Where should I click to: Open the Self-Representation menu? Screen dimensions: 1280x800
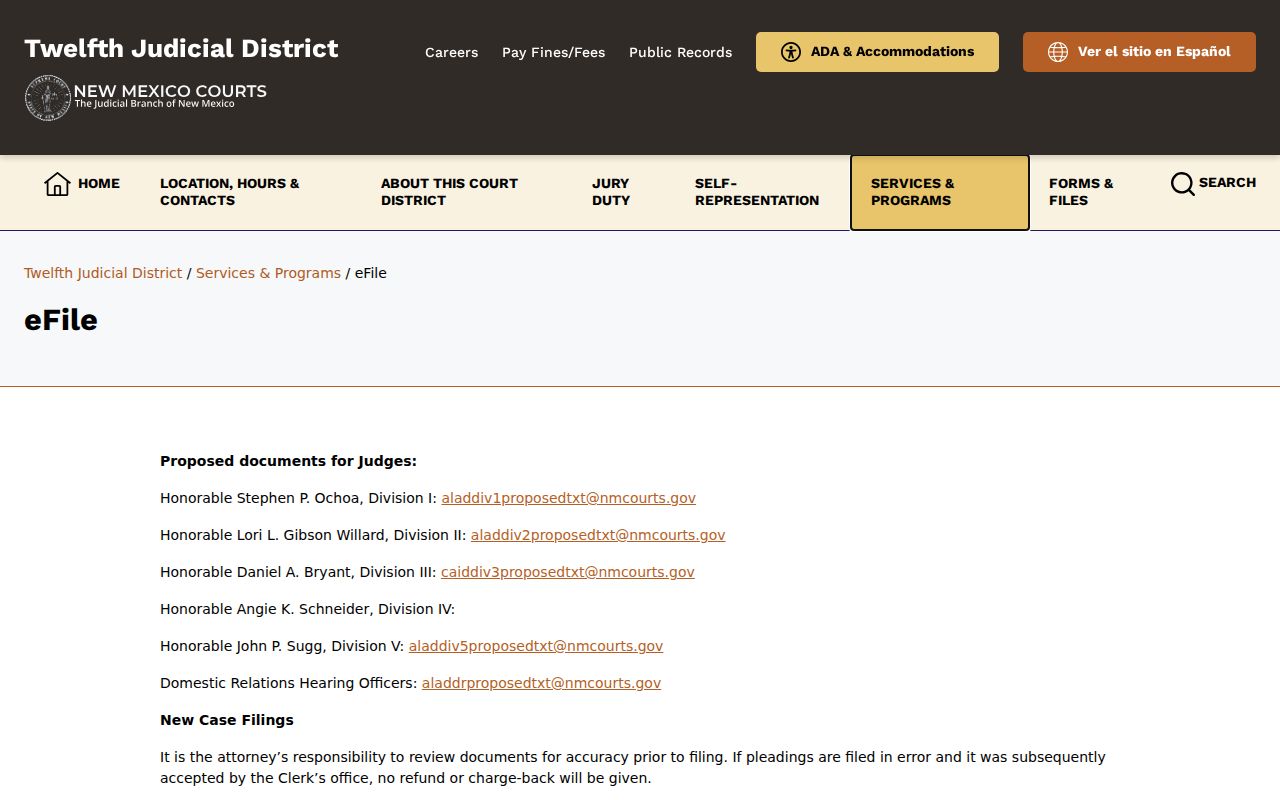click(x=757, y=192)
